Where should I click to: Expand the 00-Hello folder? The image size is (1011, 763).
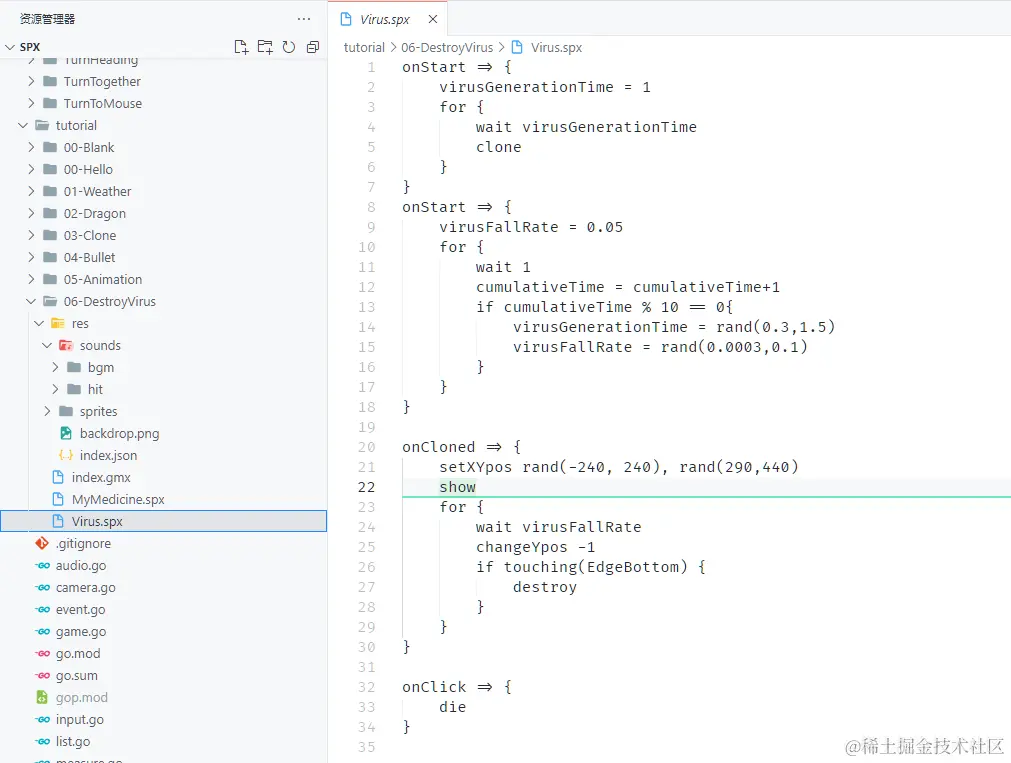pos(31,169)
